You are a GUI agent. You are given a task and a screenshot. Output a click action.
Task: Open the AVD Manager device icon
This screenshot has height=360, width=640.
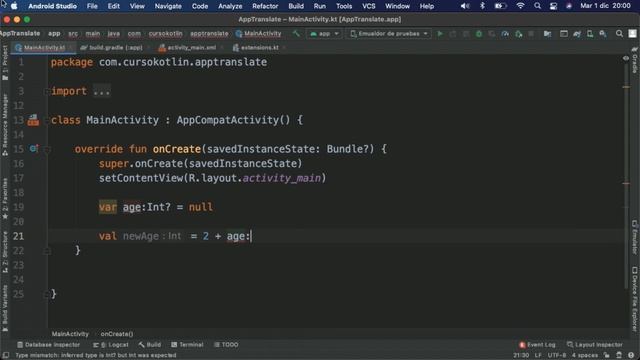coord(590,34)
